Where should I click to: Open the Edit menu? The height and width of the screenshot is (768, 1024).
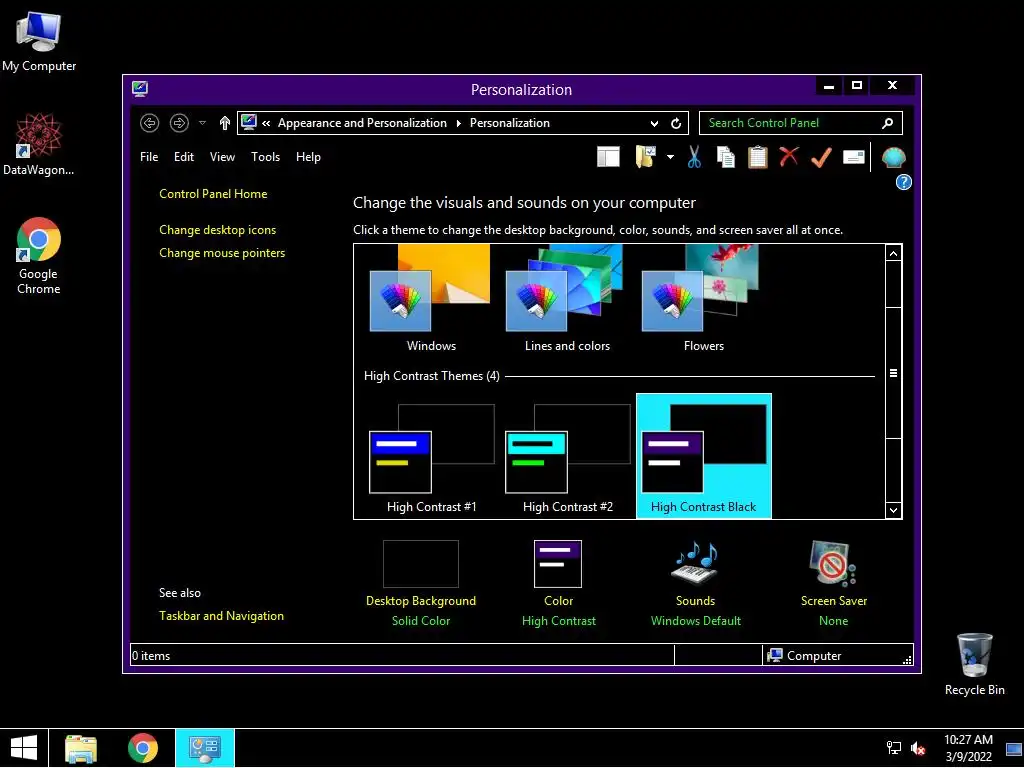(x=184, y=157)
